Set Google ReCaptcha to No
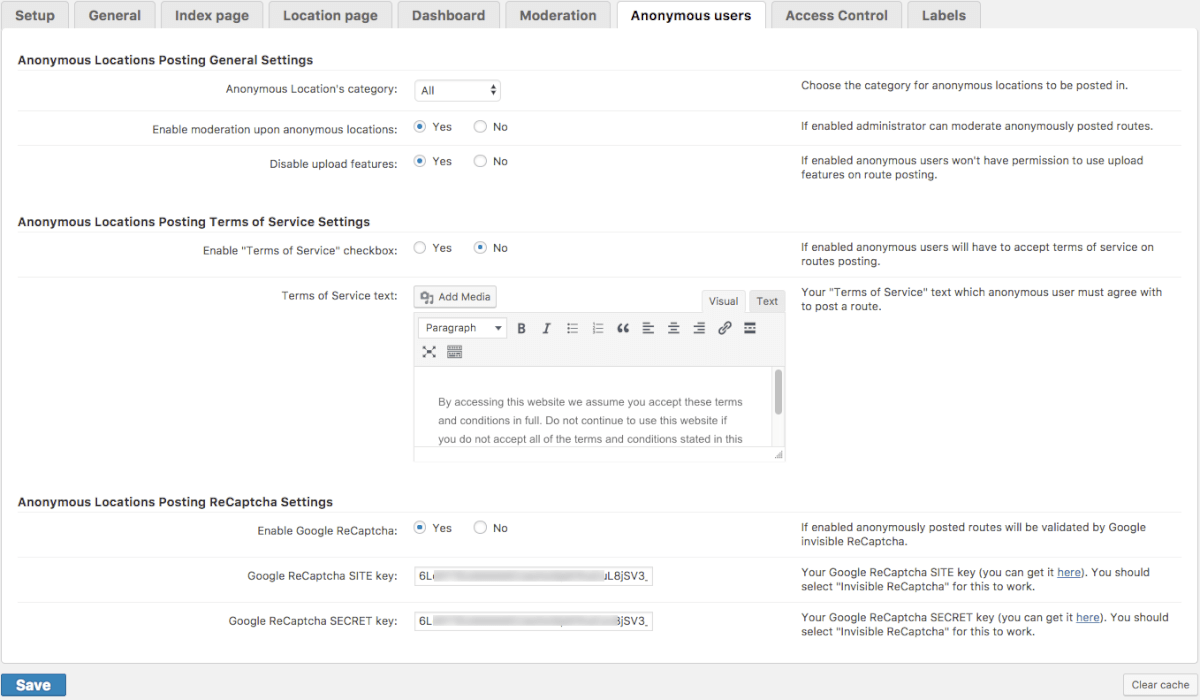Screen dimensions: 1200x700 click(x=481, y=528)
